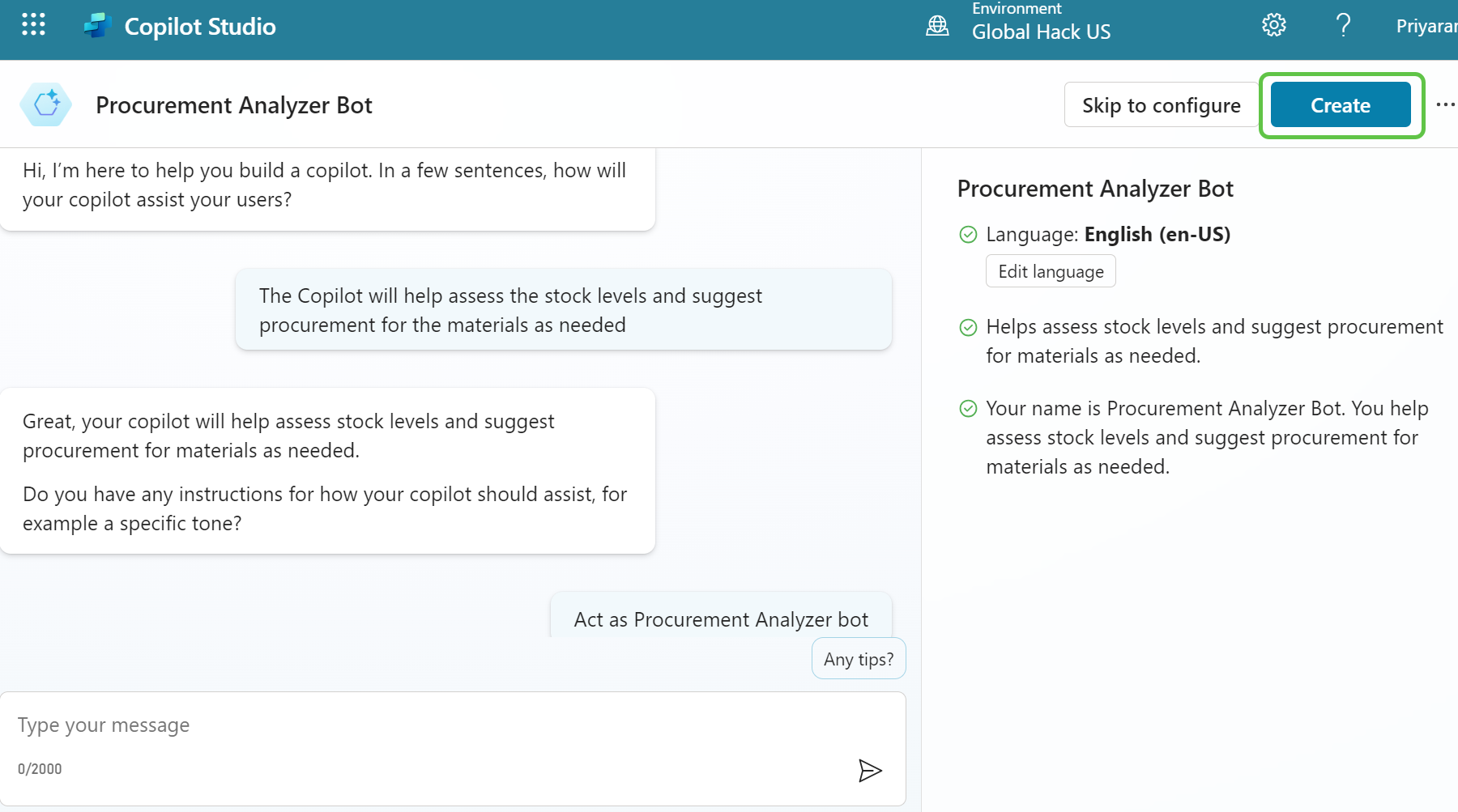Image resolution: width=1458 pixels, height=812 pixels.
Task: Open the more options ellipsis menu
Action: point(1445,104)
